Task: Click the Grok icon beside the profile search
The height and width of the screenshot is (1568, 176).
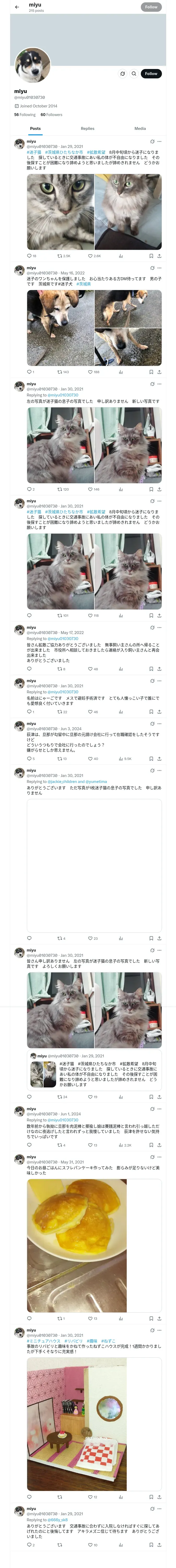Action: point(122,74)
